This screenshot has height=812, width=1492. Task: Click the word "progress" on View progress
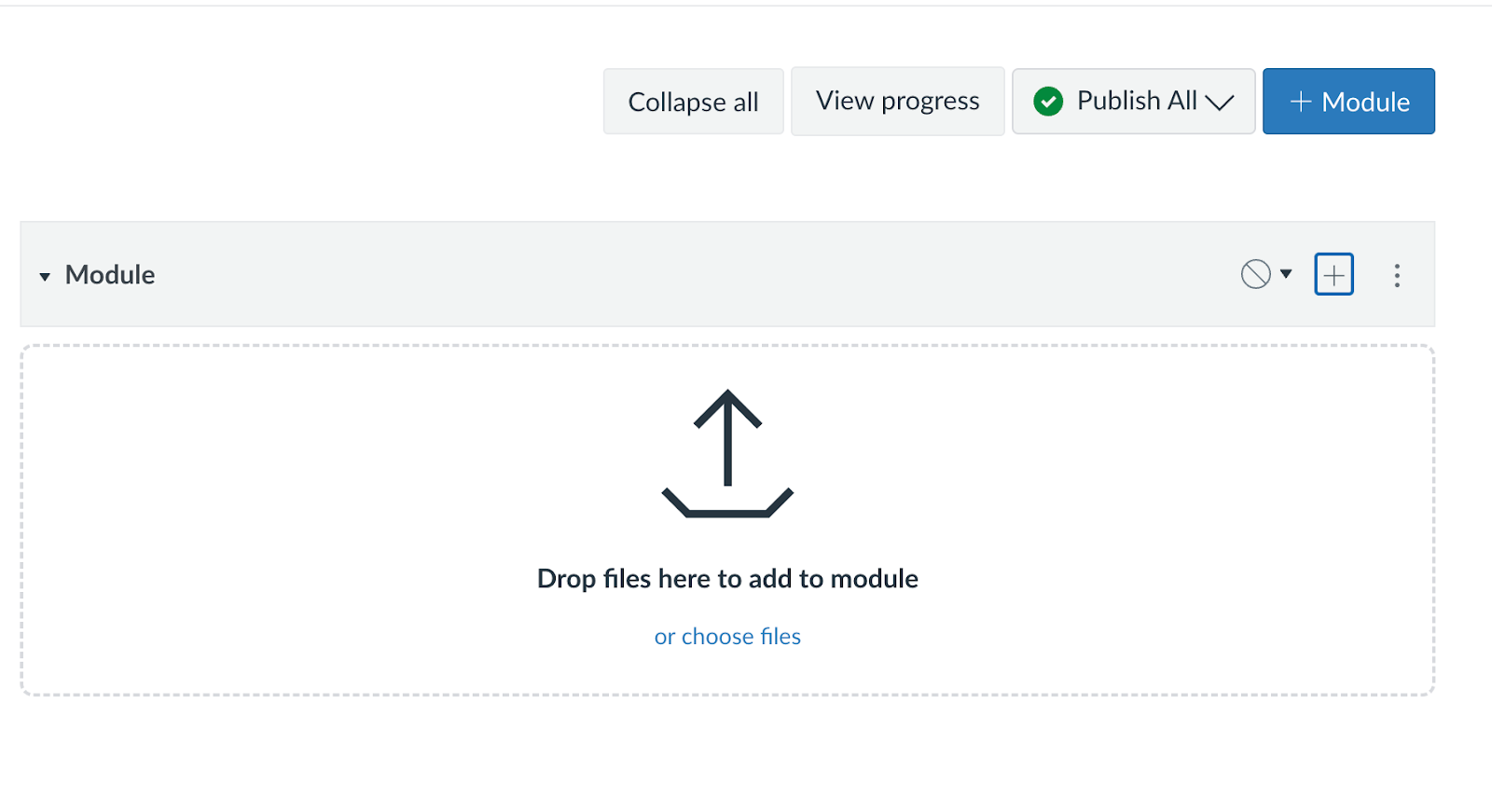pyautogui.click(x=930, y=101)
